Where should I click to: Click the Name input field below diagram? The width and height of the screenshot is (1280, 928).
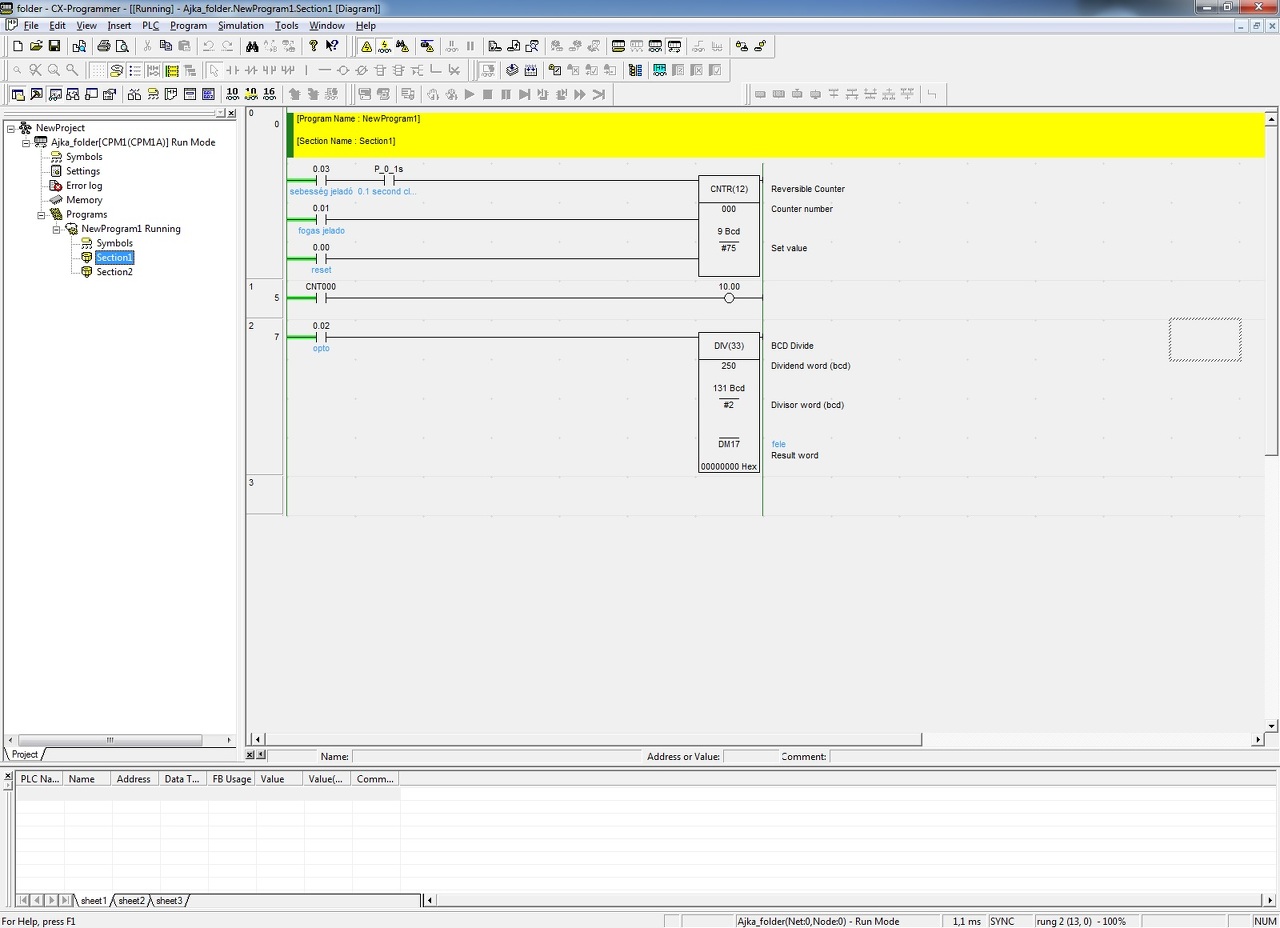[496, 757]
